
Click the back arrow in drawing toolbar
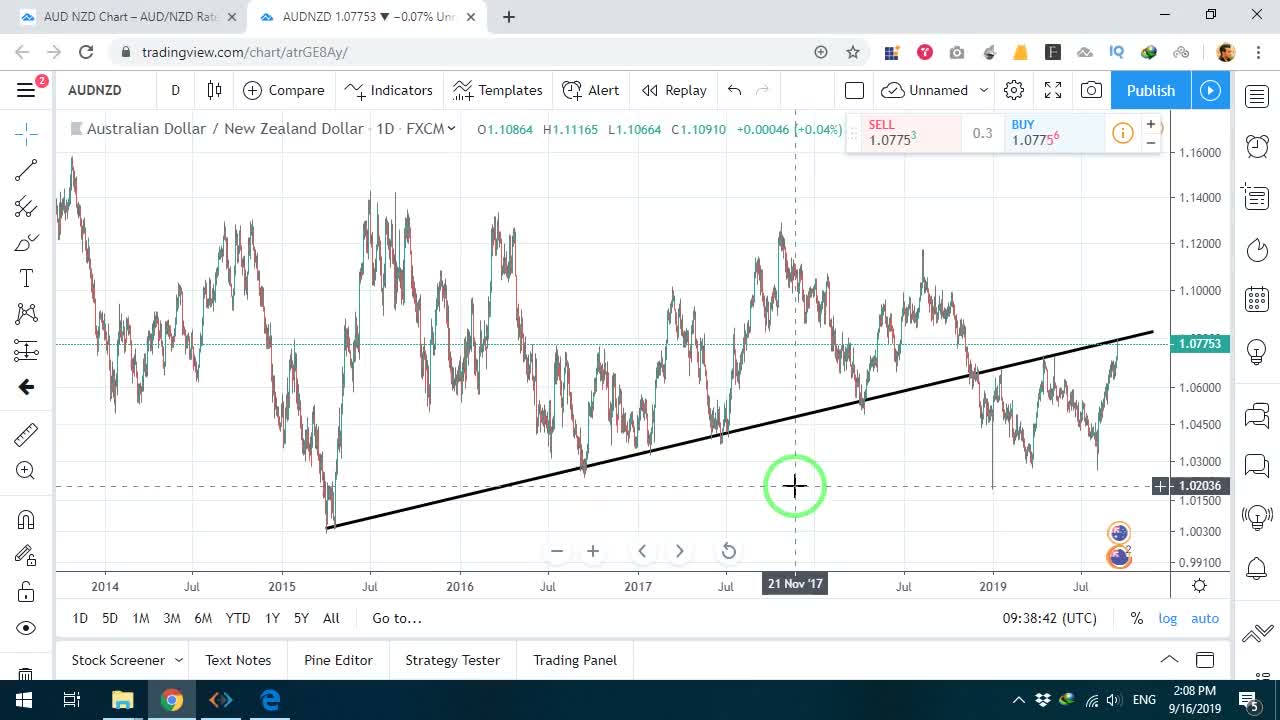[x=26, y=387]
